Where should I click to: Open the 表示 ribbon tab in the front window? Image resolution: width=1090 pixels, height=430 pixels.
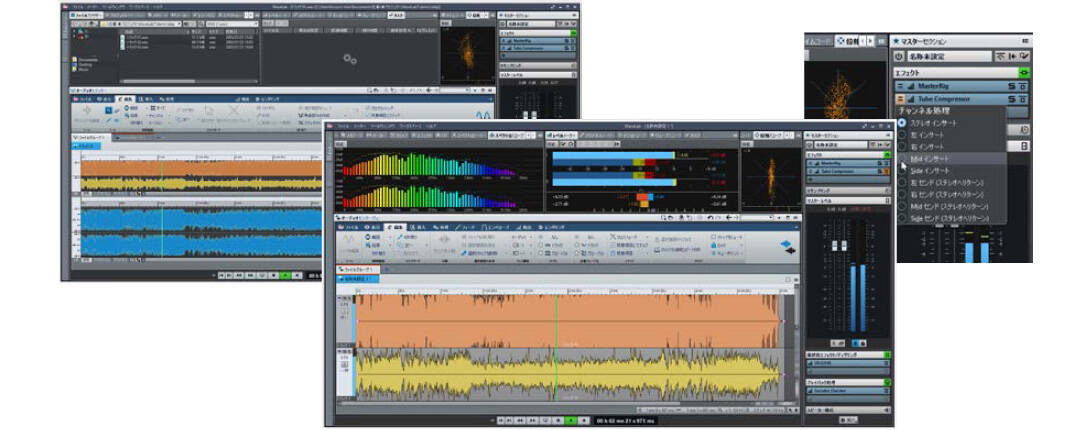coord(373,227)
